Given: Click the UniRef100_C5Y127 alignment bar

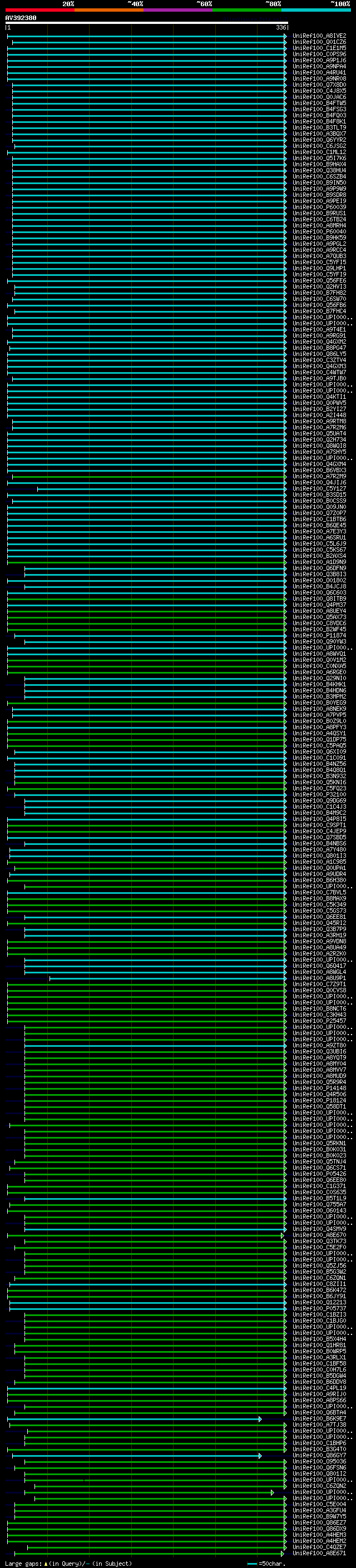Looking at the screenshot, I should [161, 488].
